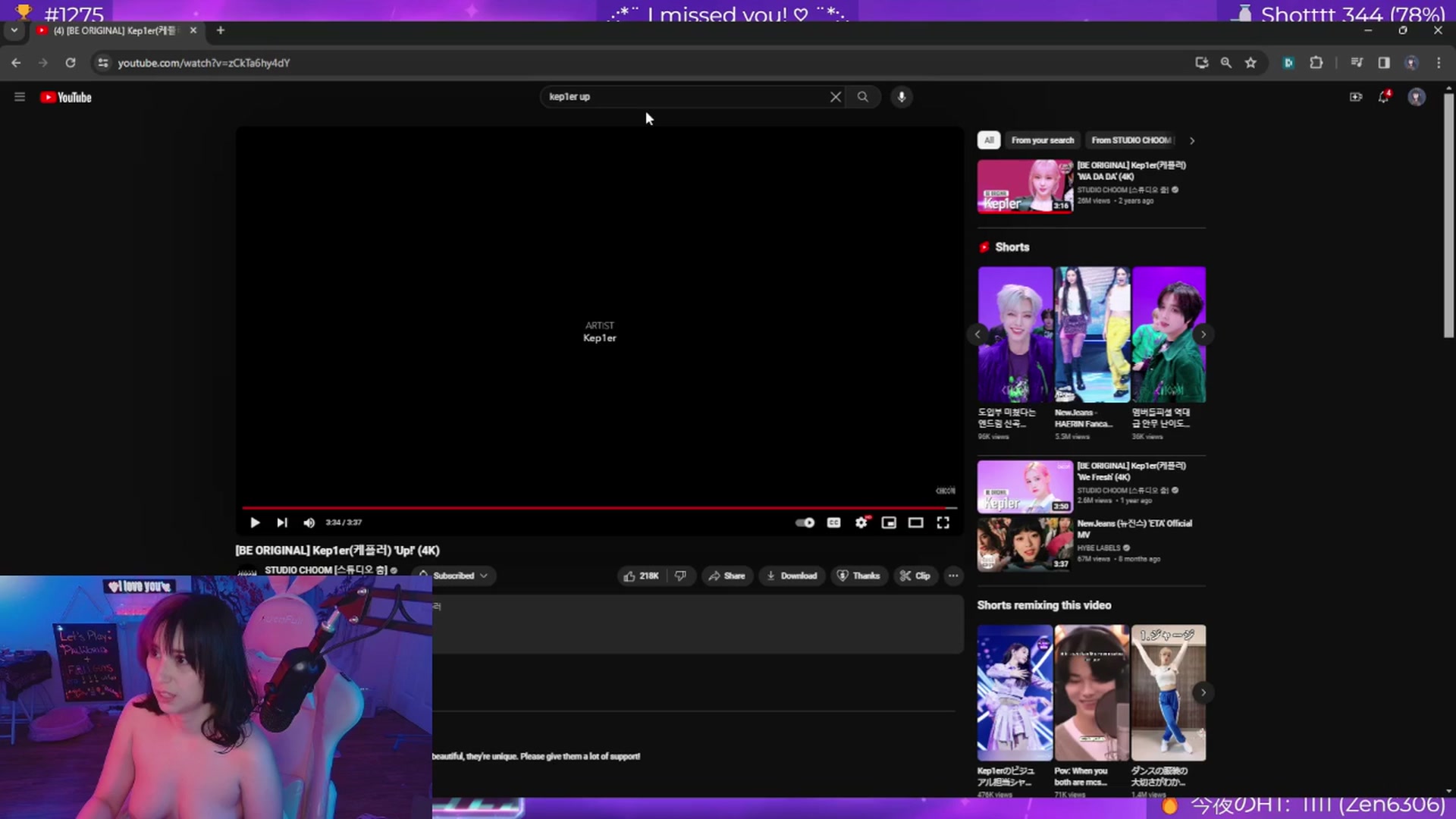Image resolution: width=1456 pixels, height=819 pixels.
Task: Enter full screen mode
Action: coord(943,522)
